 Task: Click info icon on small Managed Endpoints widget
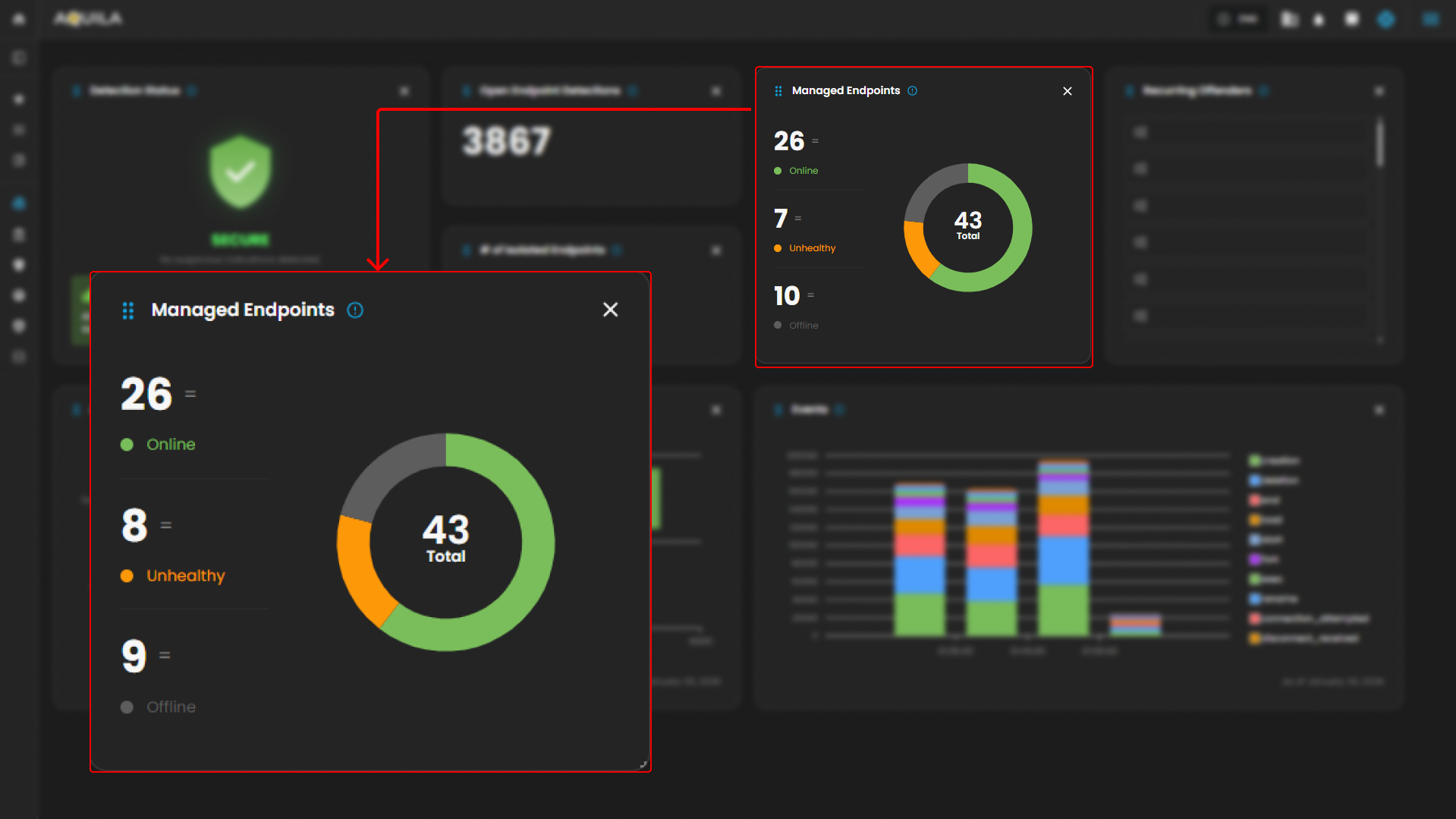(x=913, y=91)
